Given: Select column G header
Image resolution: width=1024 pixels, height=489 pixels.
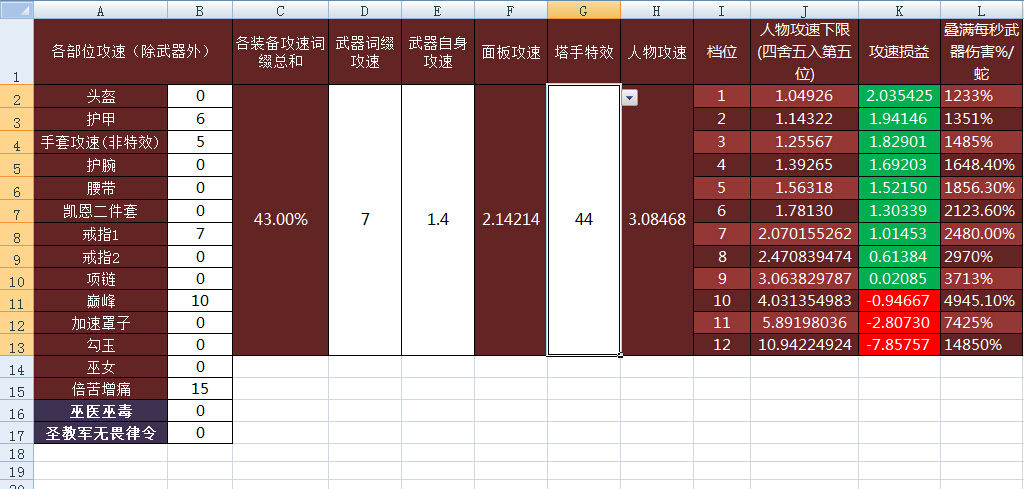Looking at the screenshot, I should pos(584,10).
